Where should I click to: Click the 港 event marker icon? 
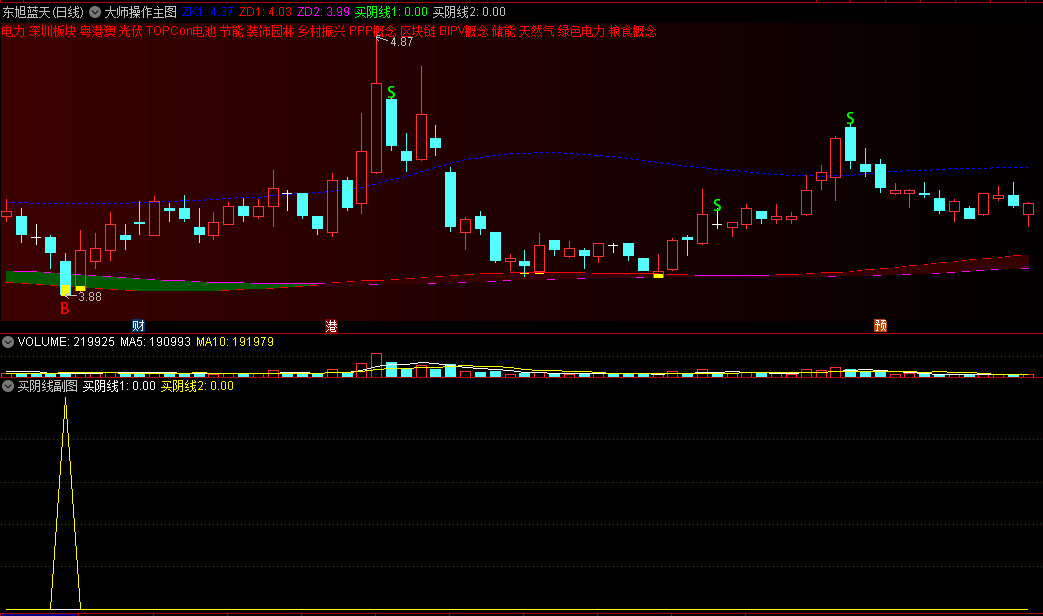click(x=331, y=325)
